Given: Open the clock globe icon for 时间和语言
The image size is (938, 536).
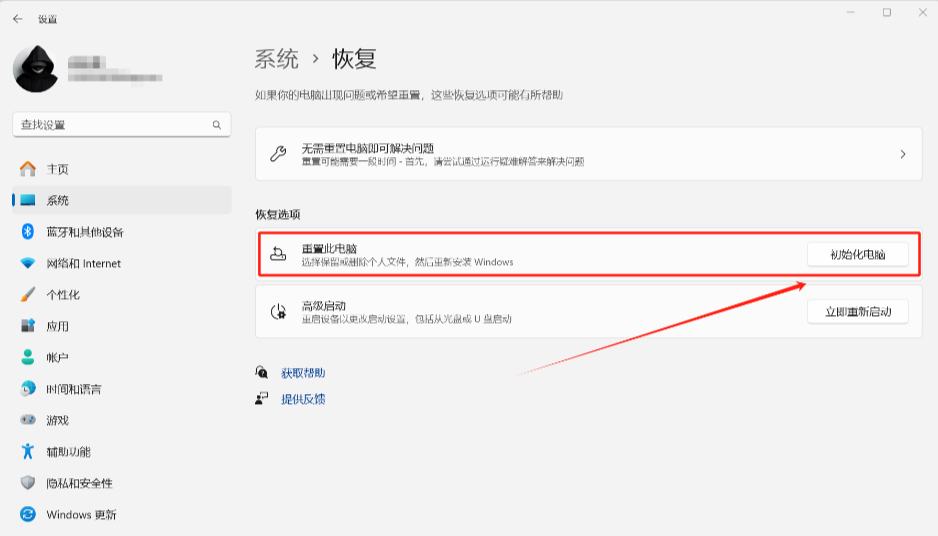Looking at the screenshot, I should point(28,389).
